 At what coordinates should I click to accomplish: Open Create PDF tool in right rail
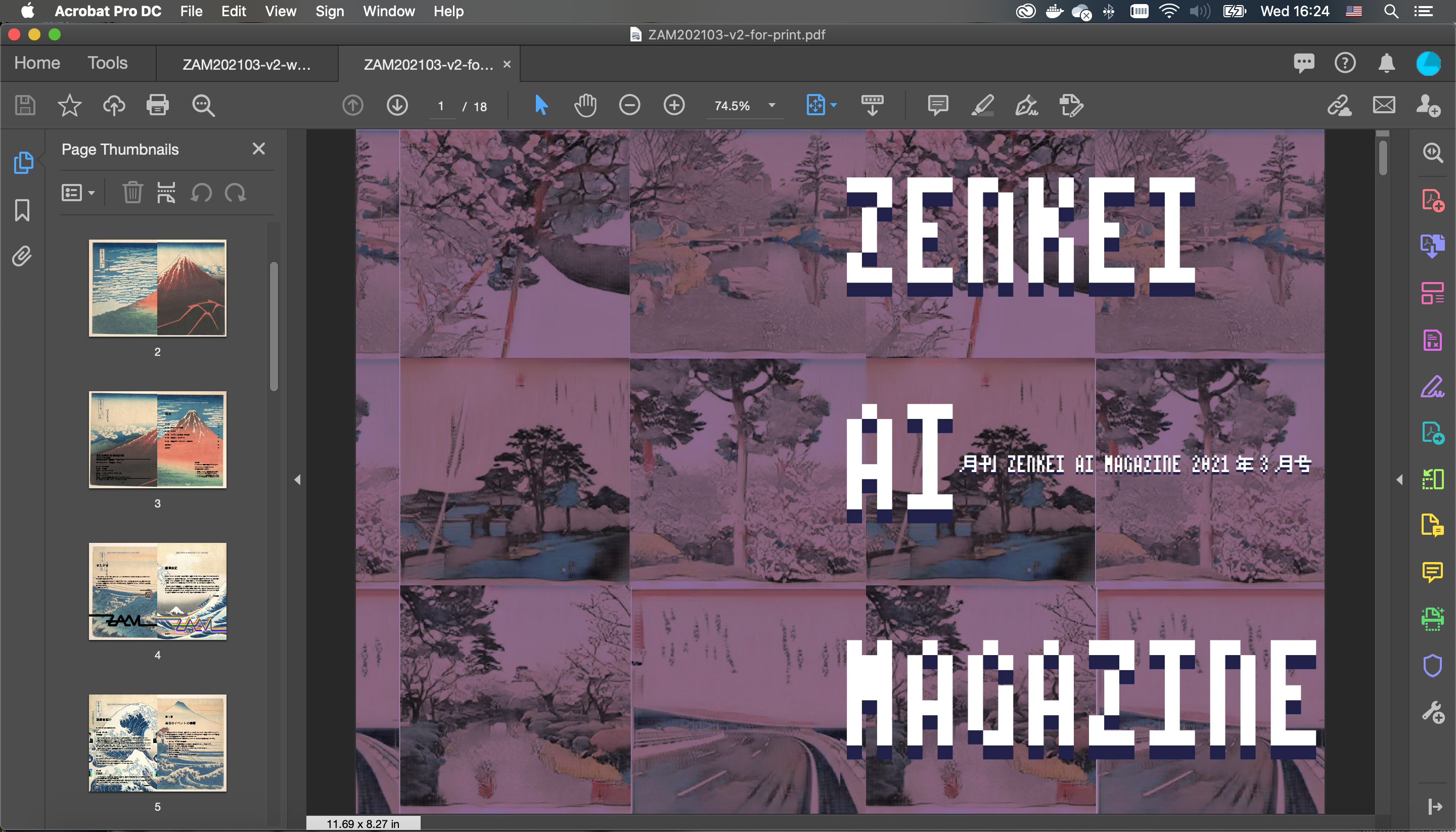1433,200
